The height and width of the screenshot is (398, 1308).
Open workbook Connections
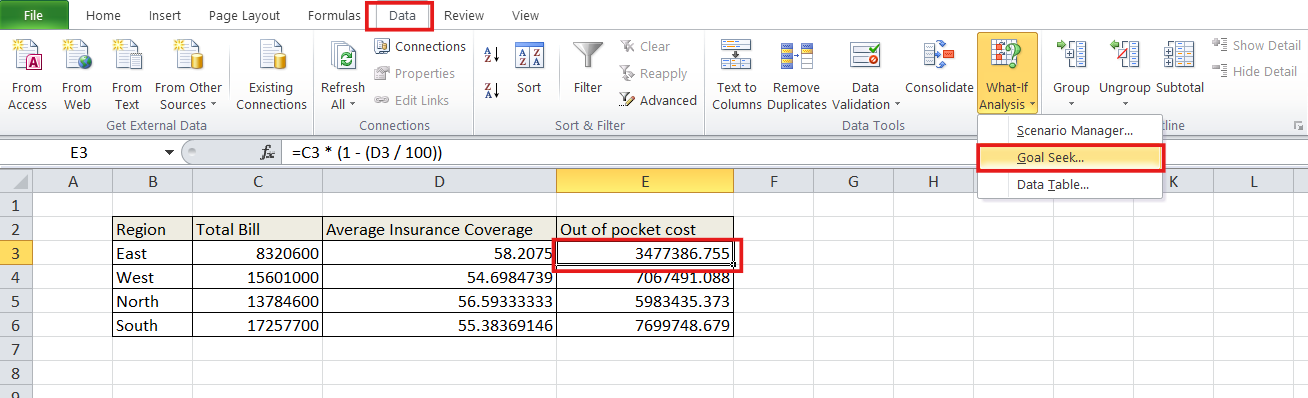[x=420, y=46]
